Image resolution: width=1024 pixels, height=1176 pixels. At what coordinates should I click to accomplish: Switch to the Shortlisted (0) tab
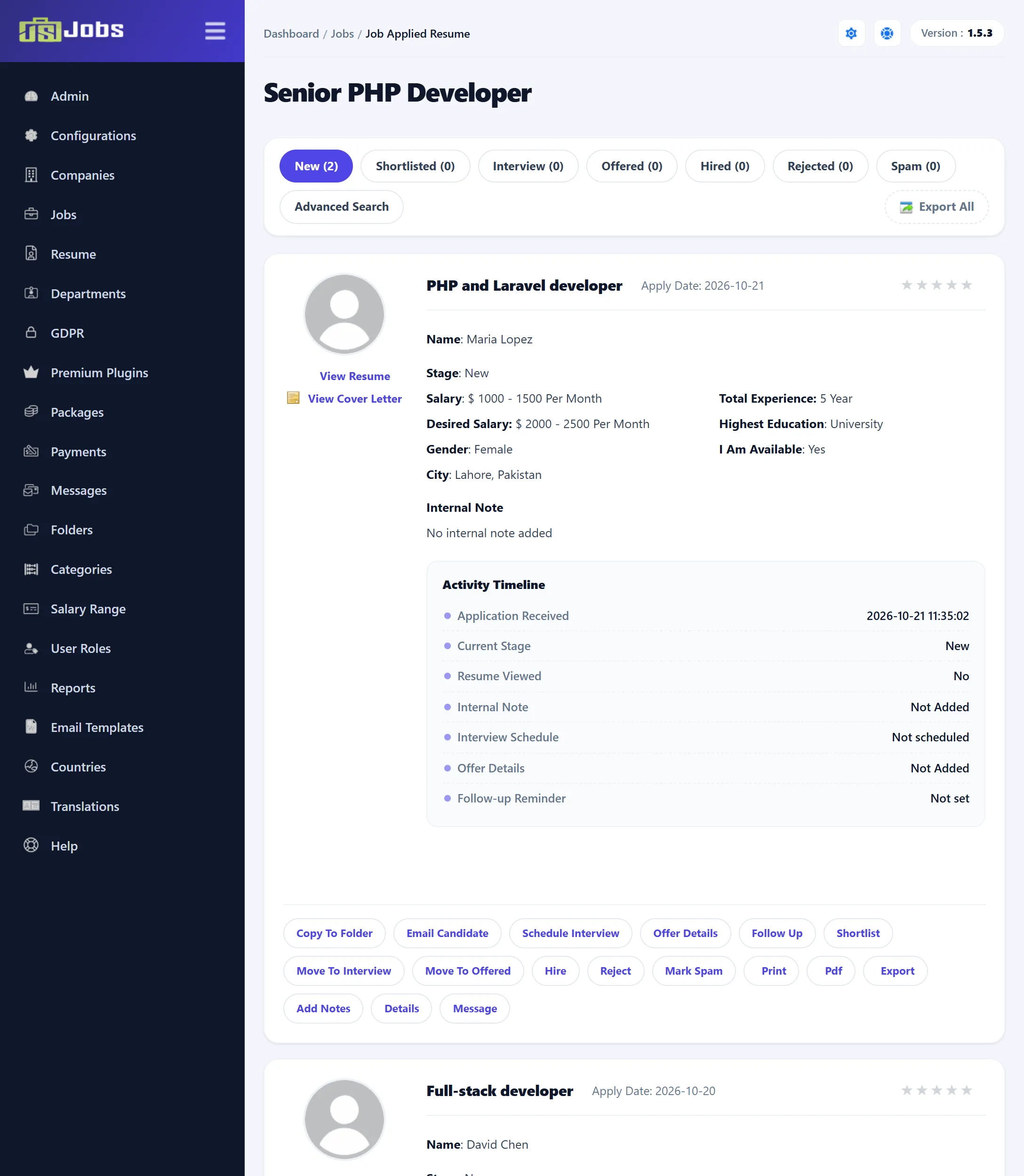(x=415, y=166)
